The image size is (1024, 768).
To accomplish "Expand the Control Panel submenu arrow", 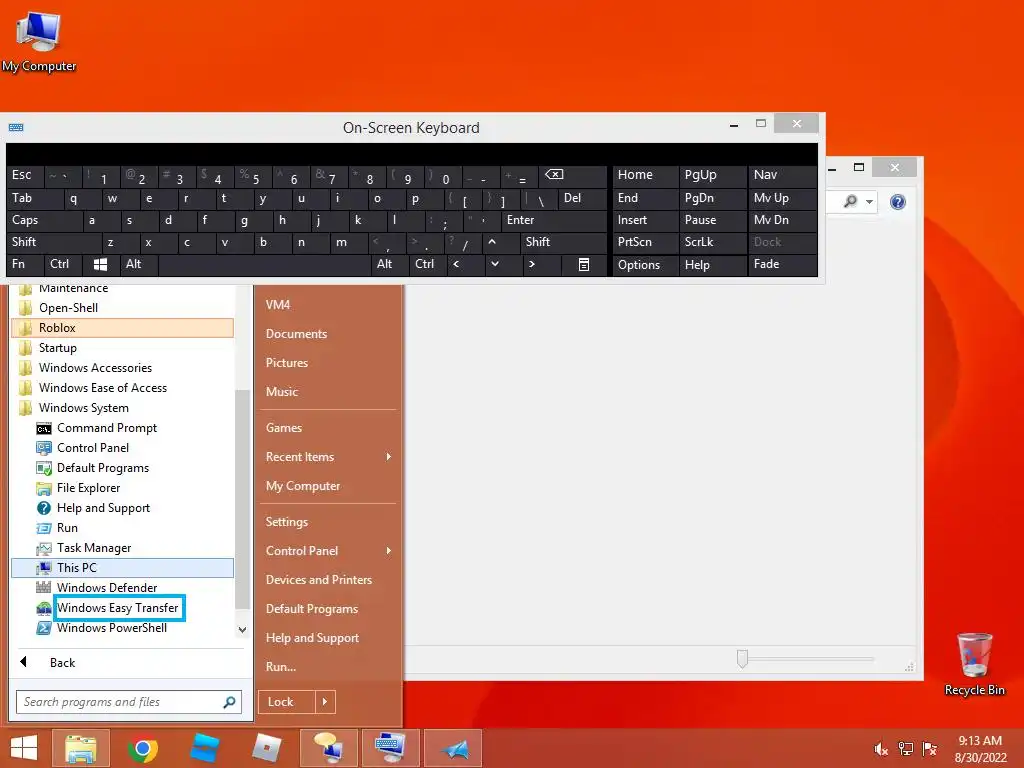I will click(389, 551).
